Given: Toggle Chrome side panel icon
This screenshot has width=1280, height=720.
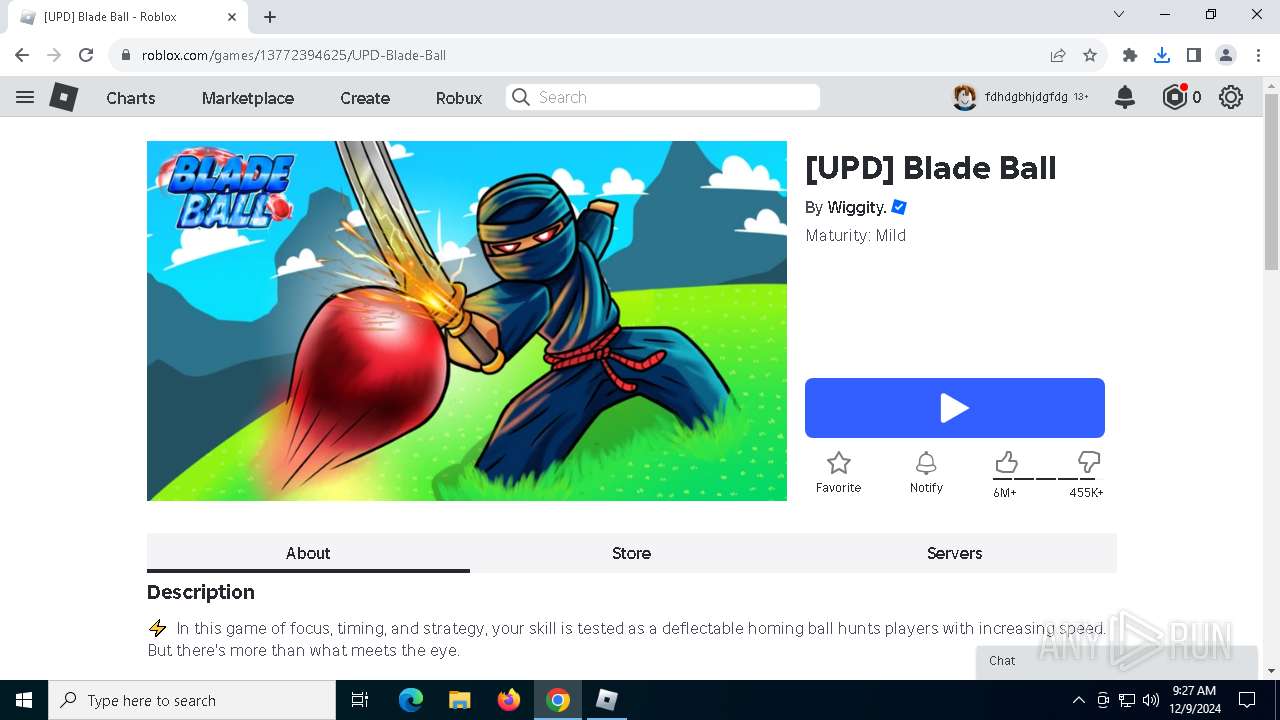Looking at the screenshot, I should [x=1194, y=55].
